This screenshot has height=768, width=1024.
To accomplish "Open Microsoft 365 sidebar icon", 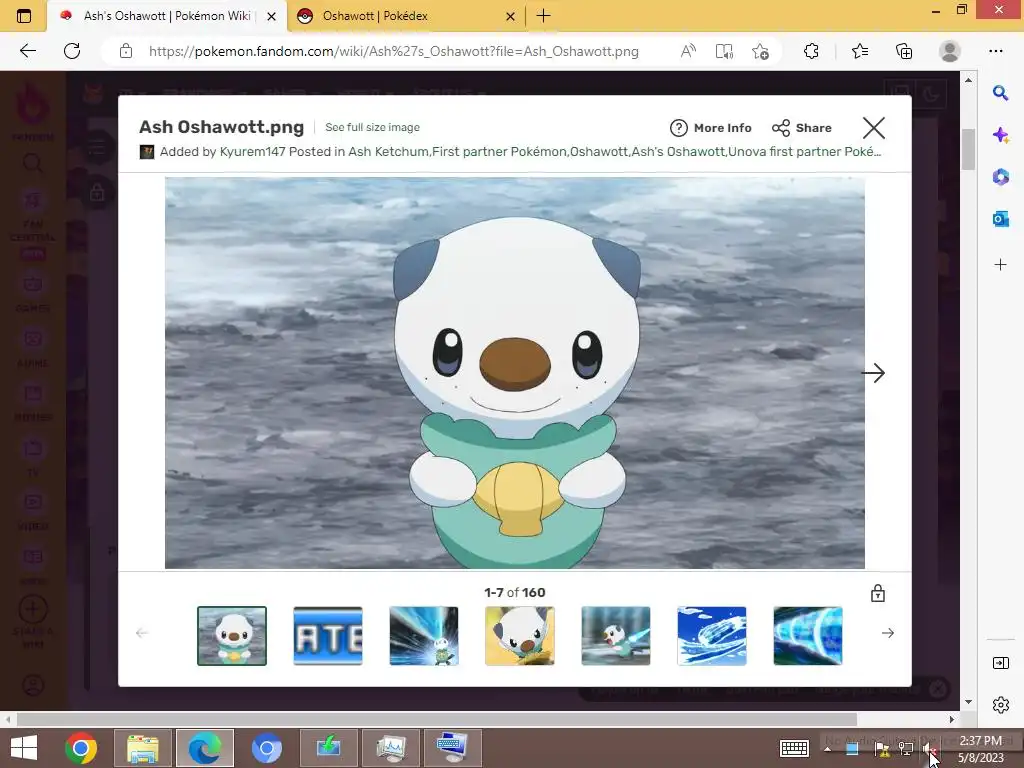I will point(1000,177).
